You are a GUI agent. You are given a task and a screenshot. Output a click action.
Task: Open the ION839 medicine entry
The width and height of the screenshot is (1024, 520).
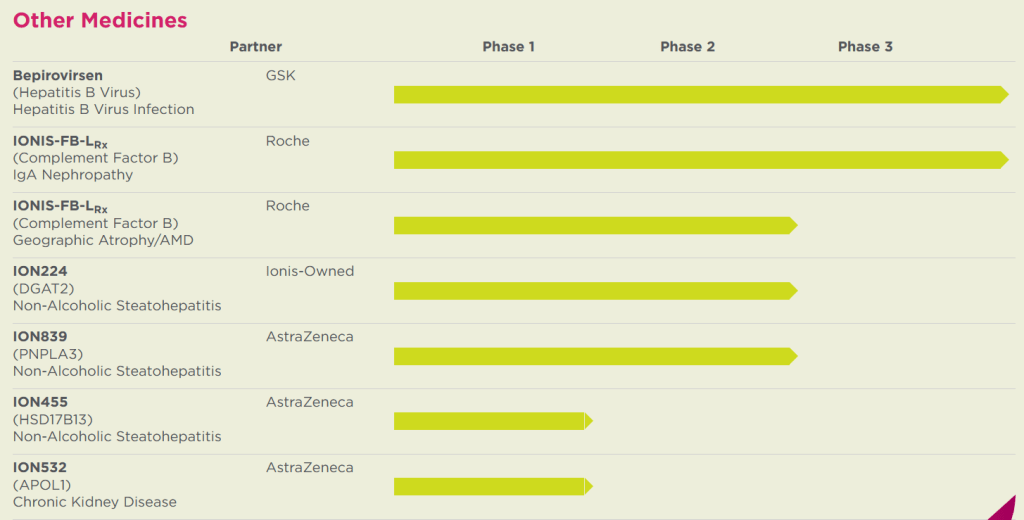(40, 336)
